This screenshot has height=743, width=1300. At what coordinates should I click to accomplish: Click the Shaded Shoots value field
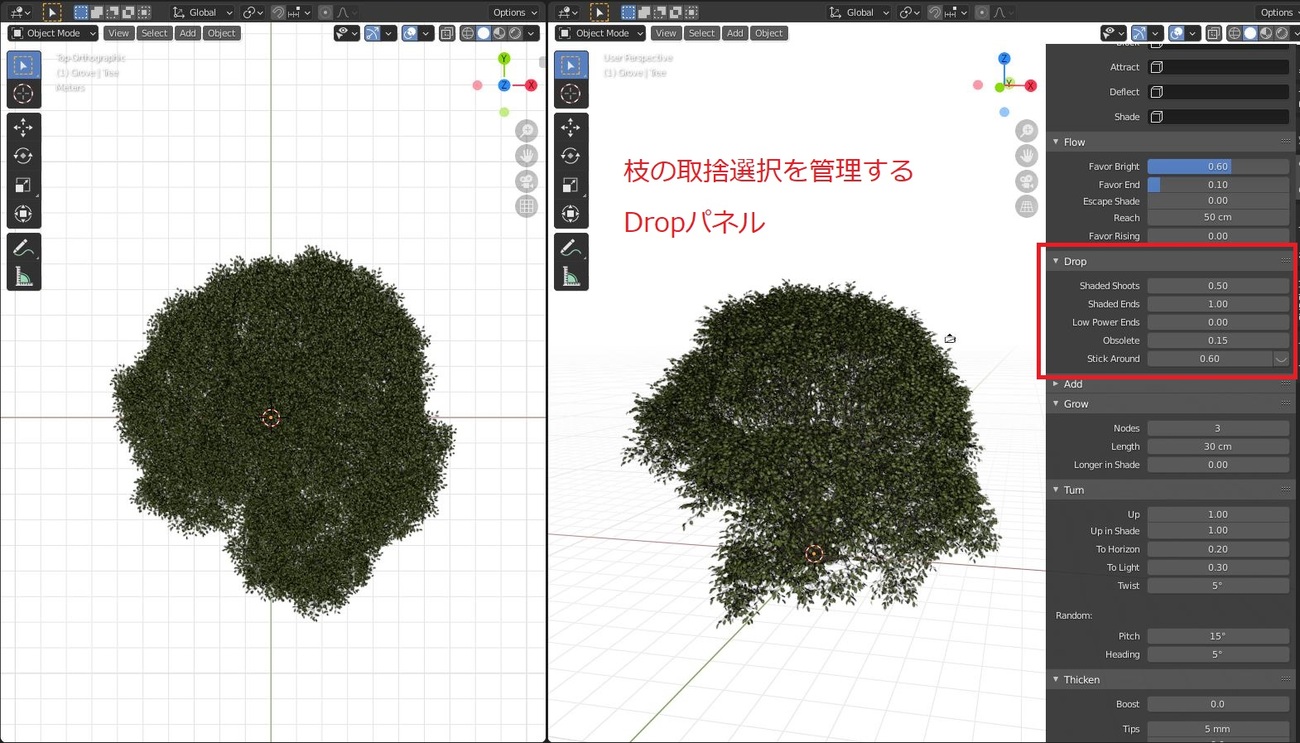click(1217, 286)
